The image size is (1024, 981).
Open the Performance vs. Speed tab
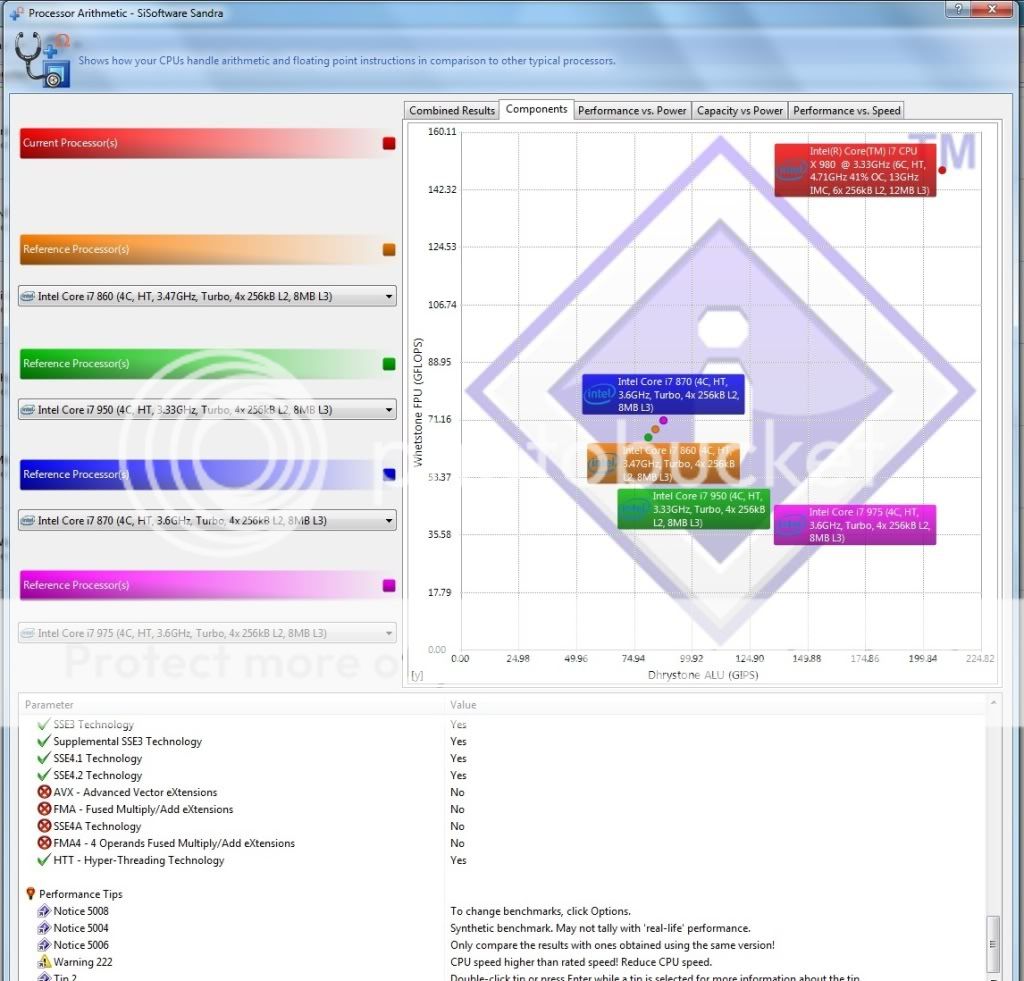pyautogui.click(x=846, y=111)
